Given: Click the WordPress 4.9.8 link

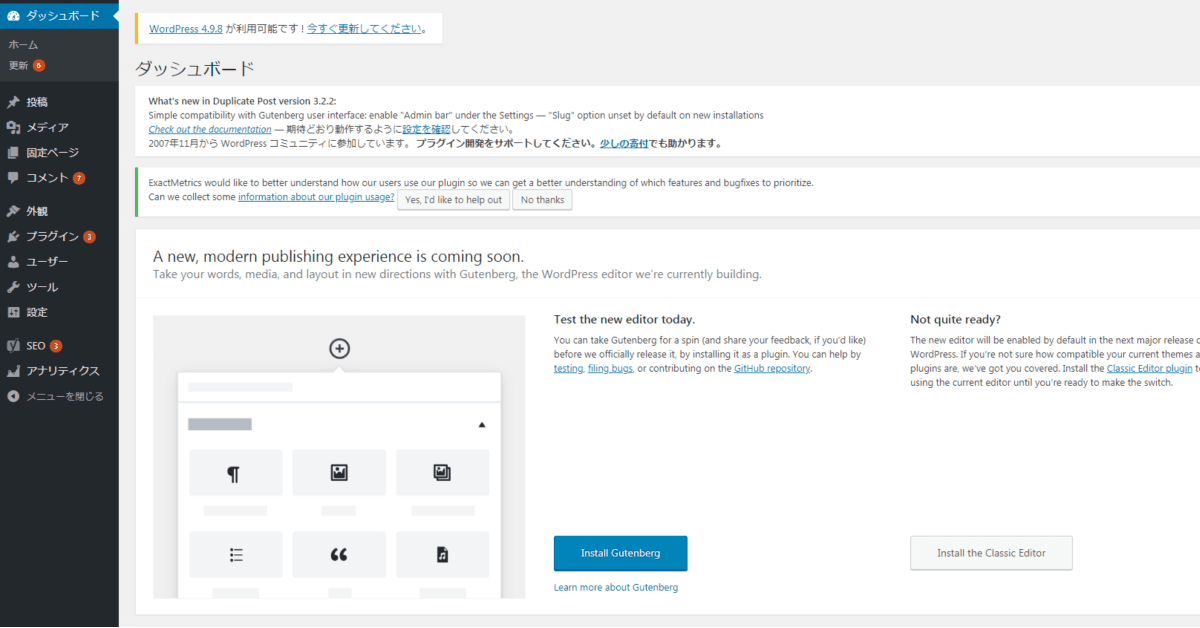Looking at the screenshot, I should [x=186, y=29].
